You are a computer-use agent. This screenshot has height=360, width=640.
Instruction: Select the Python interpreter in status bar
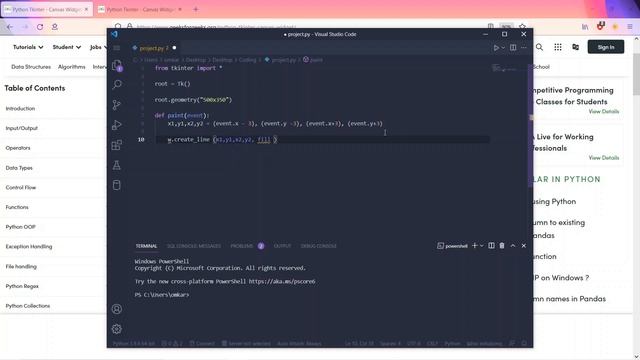pos(133,344)
